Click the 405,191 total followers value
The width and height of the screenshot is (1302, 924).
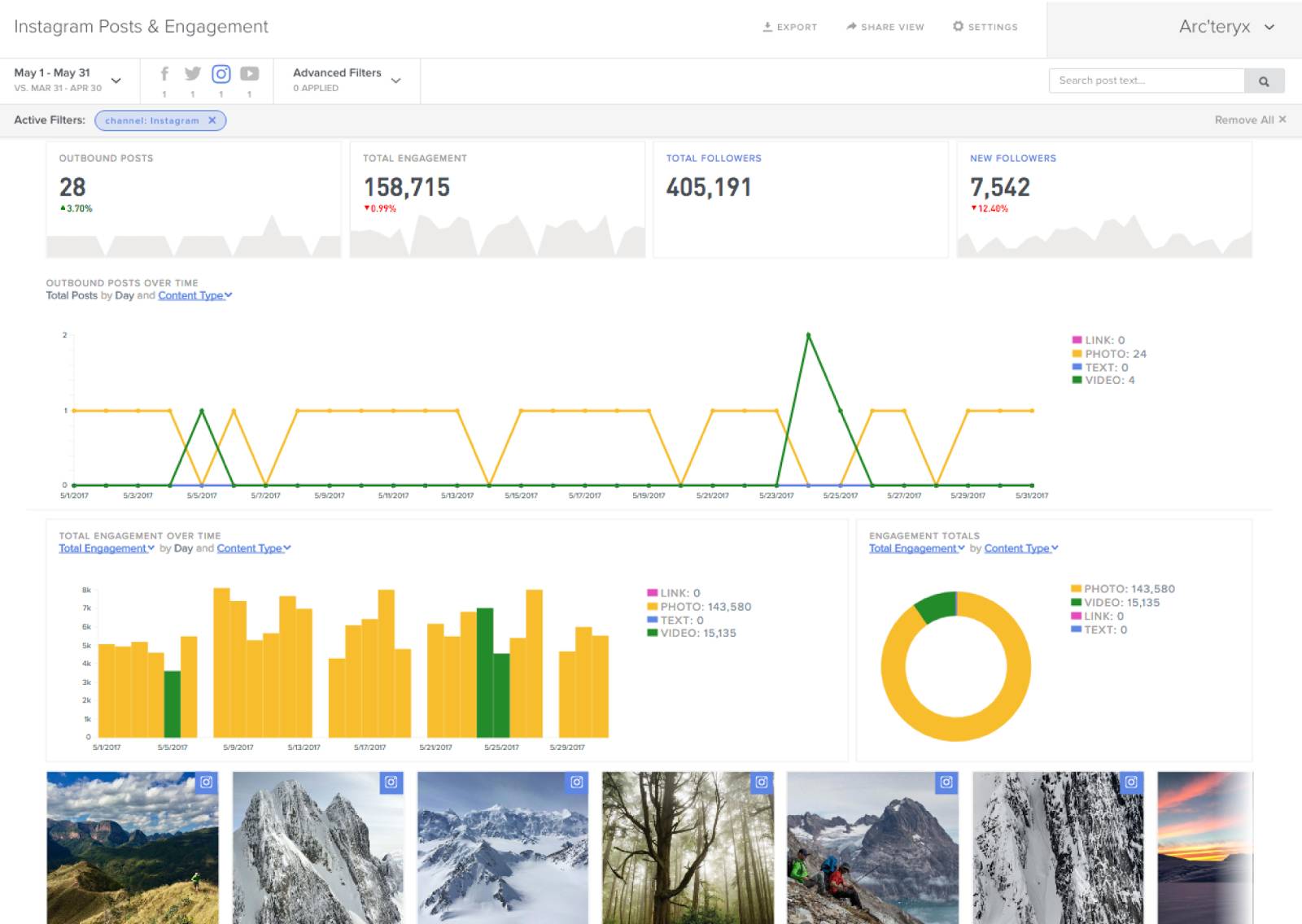coord(709,188)
